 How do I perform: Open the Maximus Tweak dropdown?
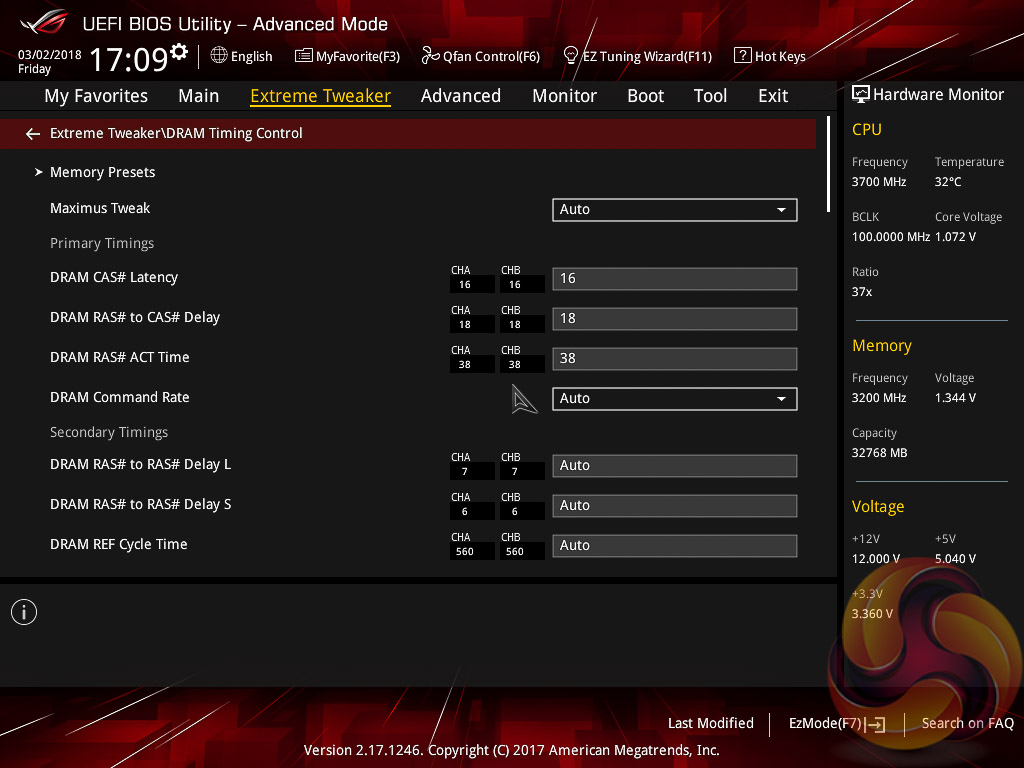(675, 210)
